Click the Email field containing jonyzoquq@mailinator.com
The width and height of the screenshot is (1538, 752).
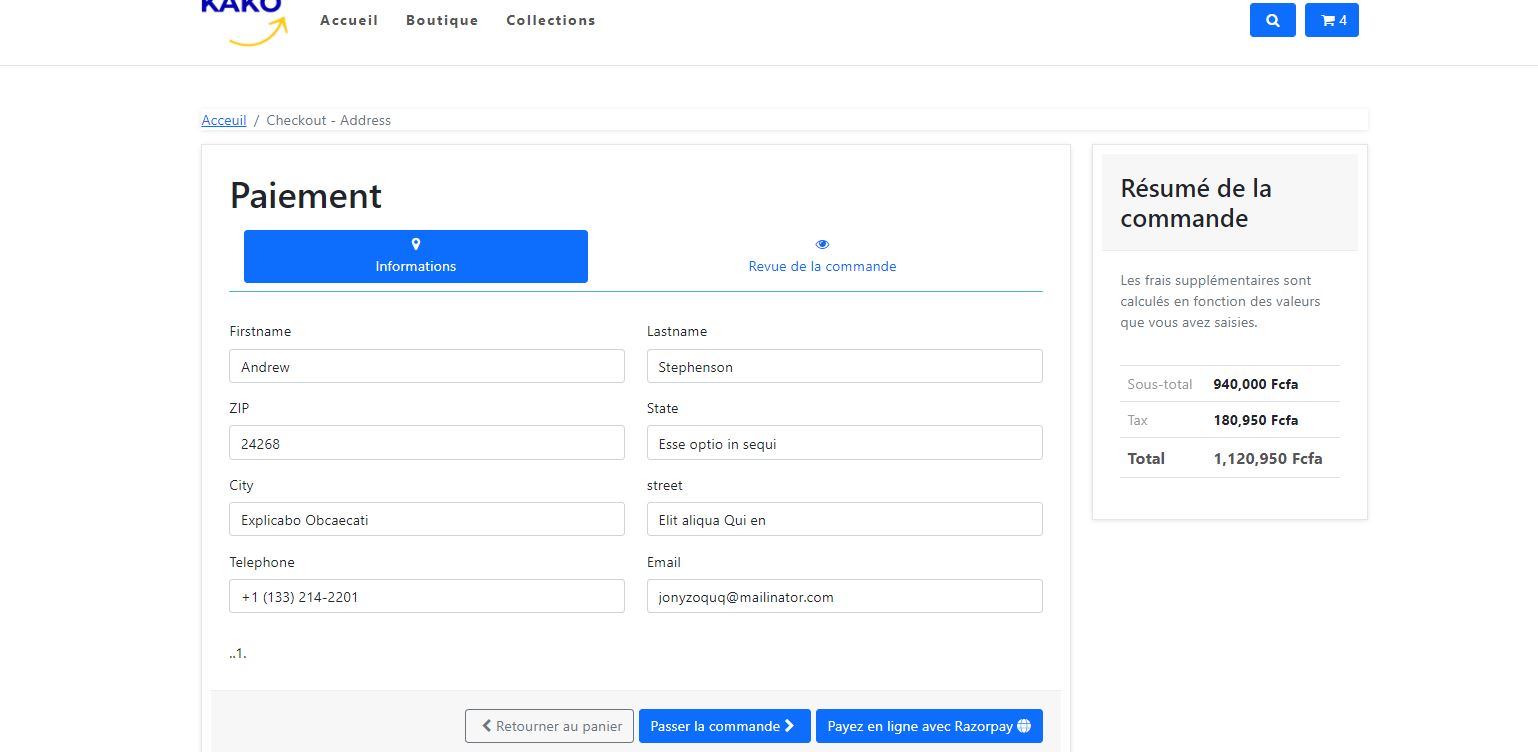coord(844,596)
